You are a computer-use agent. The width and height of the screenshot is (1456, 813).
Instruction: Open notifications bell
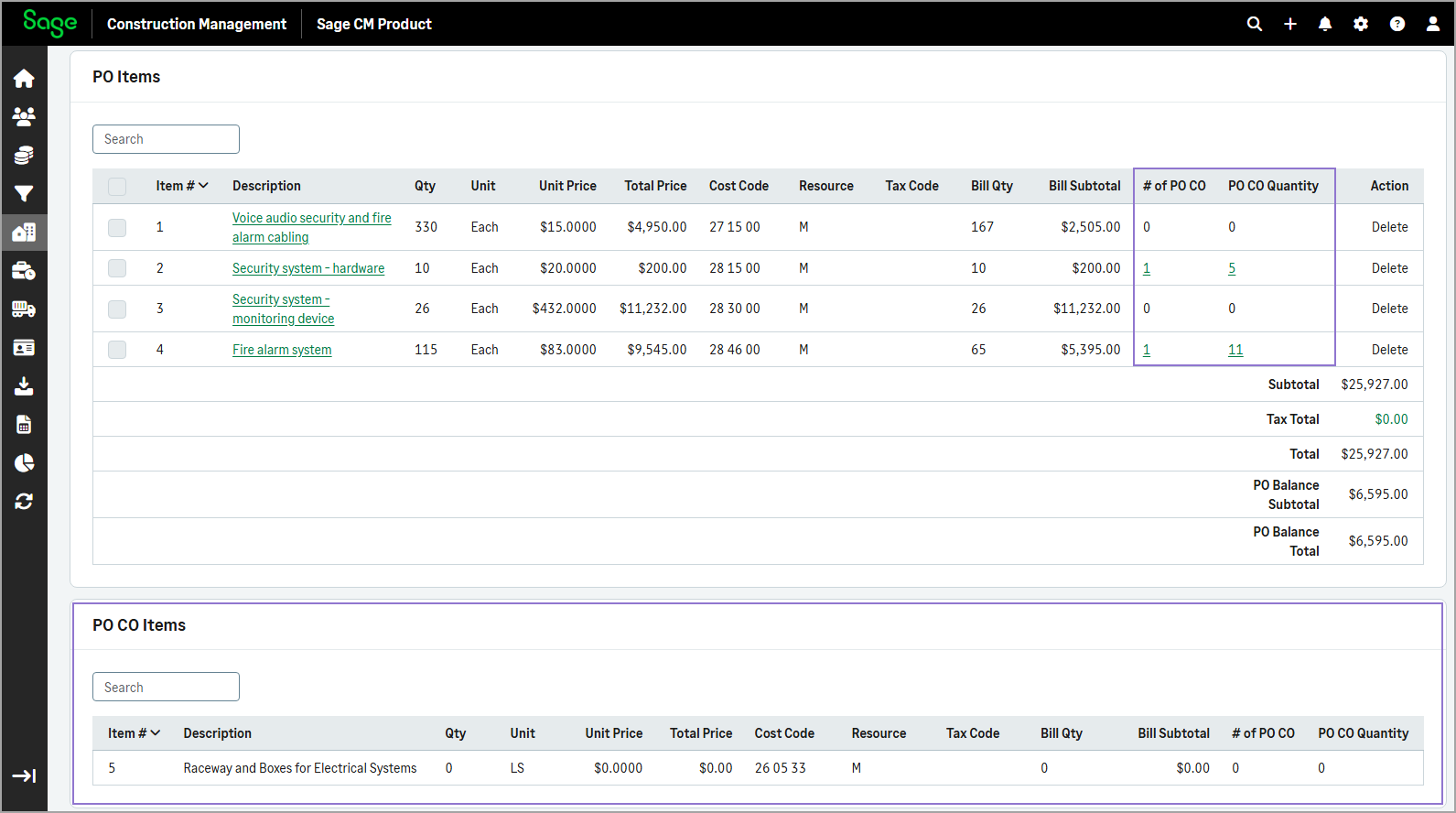[x=1325, y=24]
